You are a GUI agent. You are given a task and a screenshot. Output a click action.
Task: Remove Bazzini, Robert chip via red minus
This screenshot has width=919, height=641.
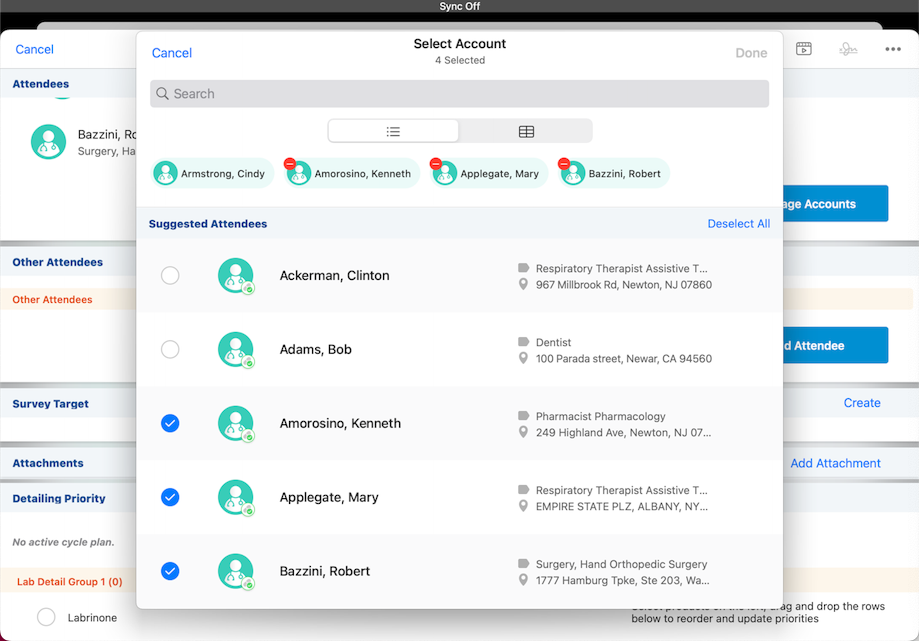[x=564, y=164]
